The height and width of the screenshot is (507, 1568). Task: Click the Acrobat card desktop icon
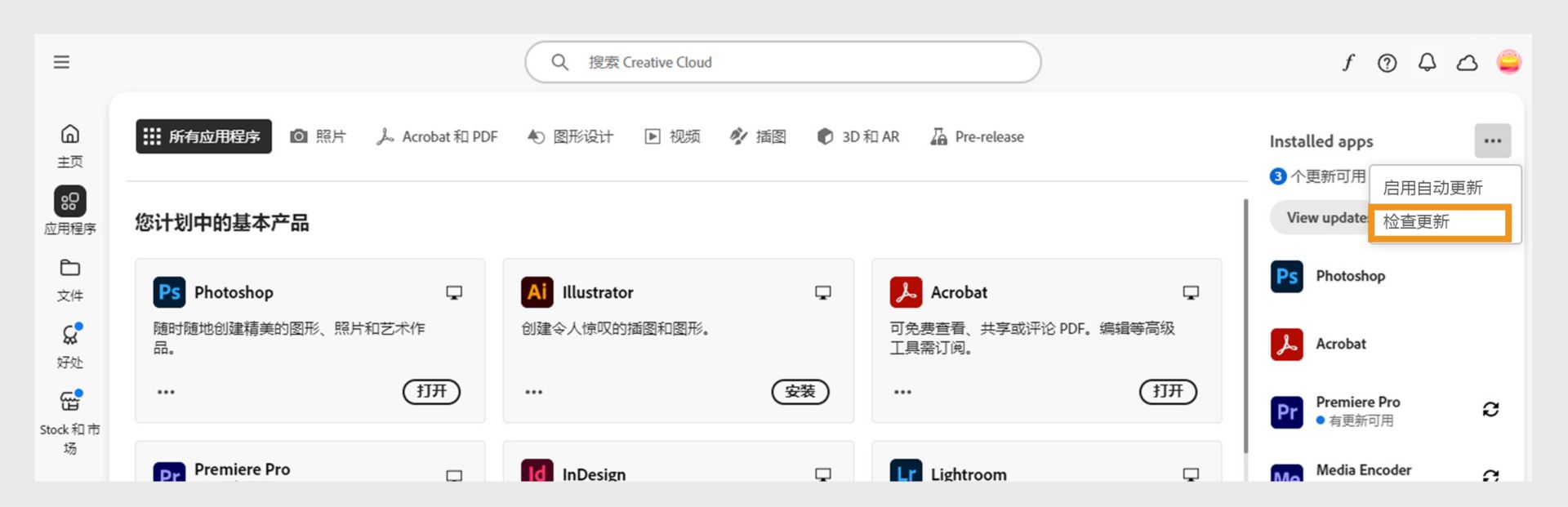pos(1191,292)
